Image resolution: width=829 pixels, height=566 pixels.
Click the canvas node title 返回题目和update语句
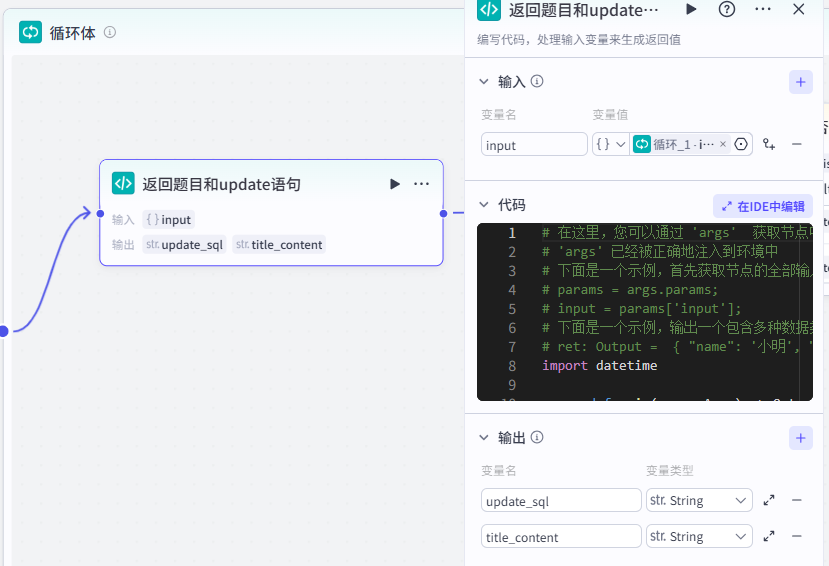coord(221,184)
